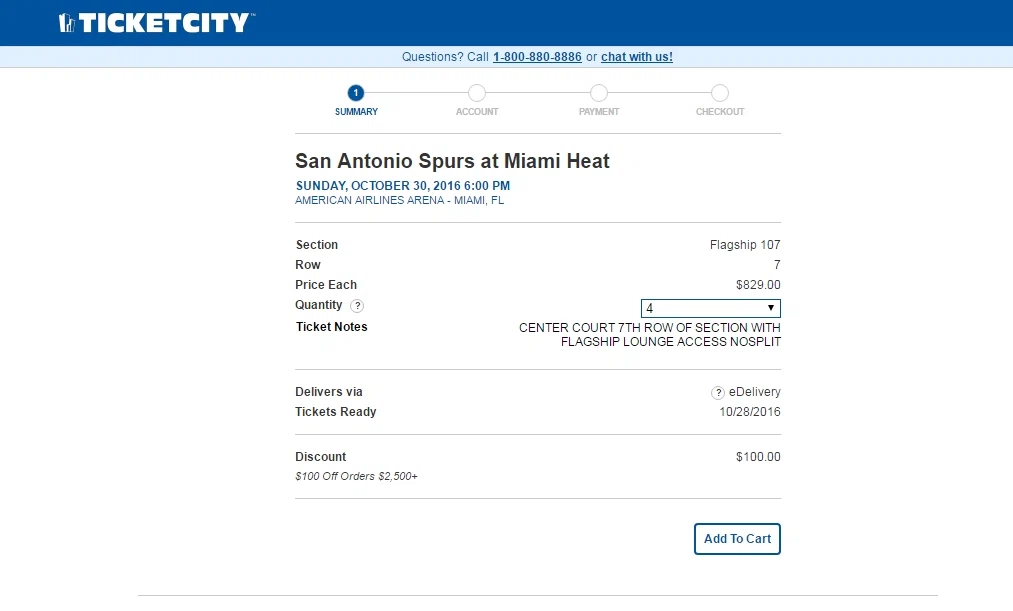Open the Quantity help question mark

tap(357, 306)
